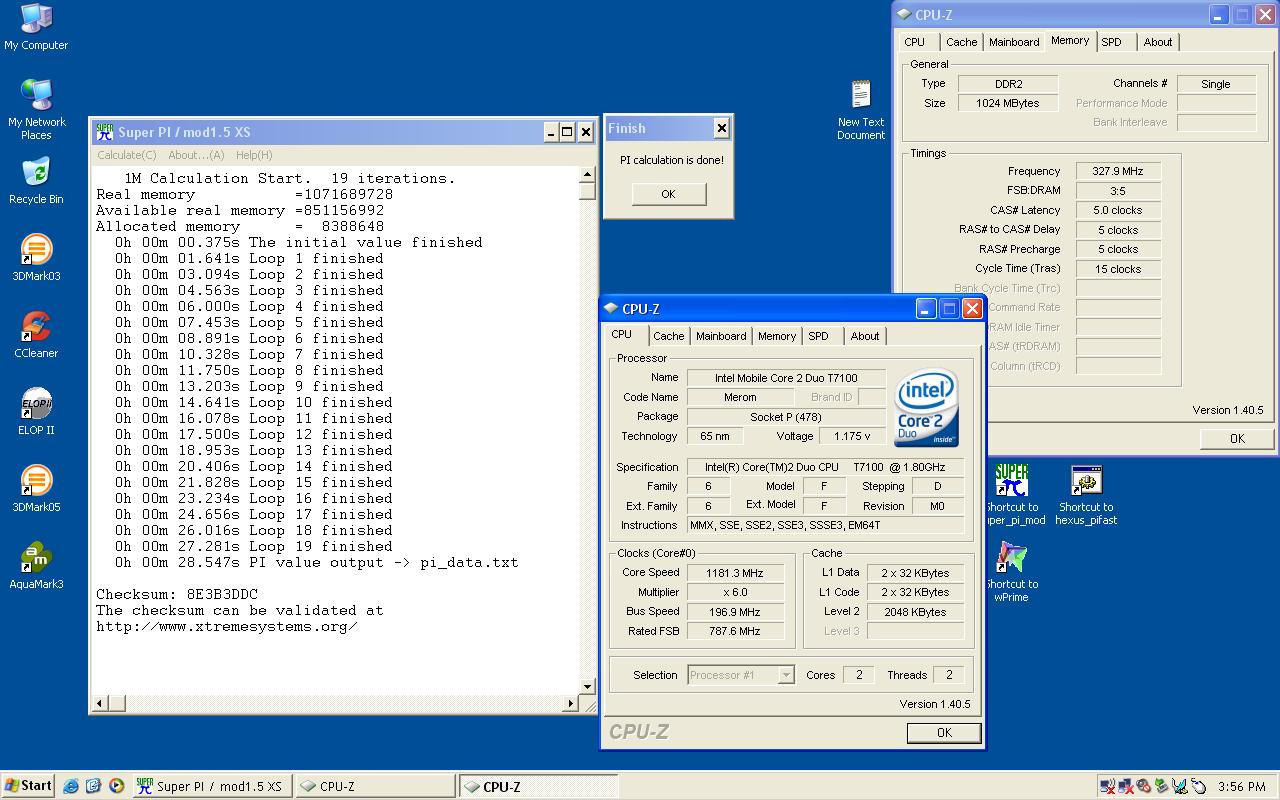Click the first system tray icon
Image resolution: width=1280 pixels, height=800 pixels.
pyautogui.click(x=1107, y=787)
